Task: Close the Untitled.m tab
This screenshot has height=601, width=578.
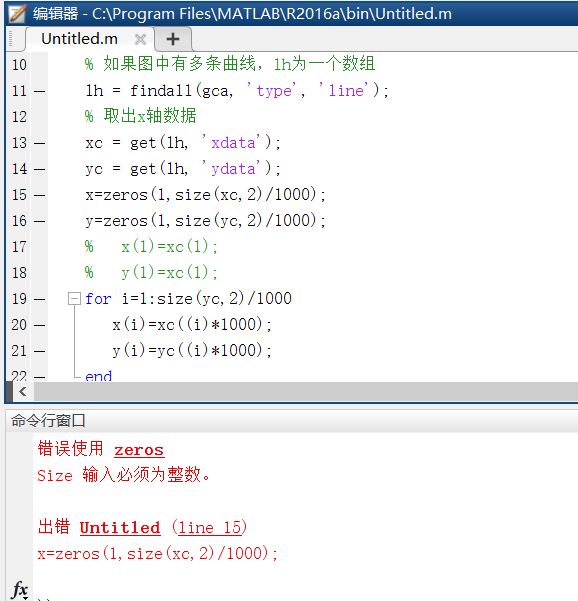Action: tap(140, 39)
